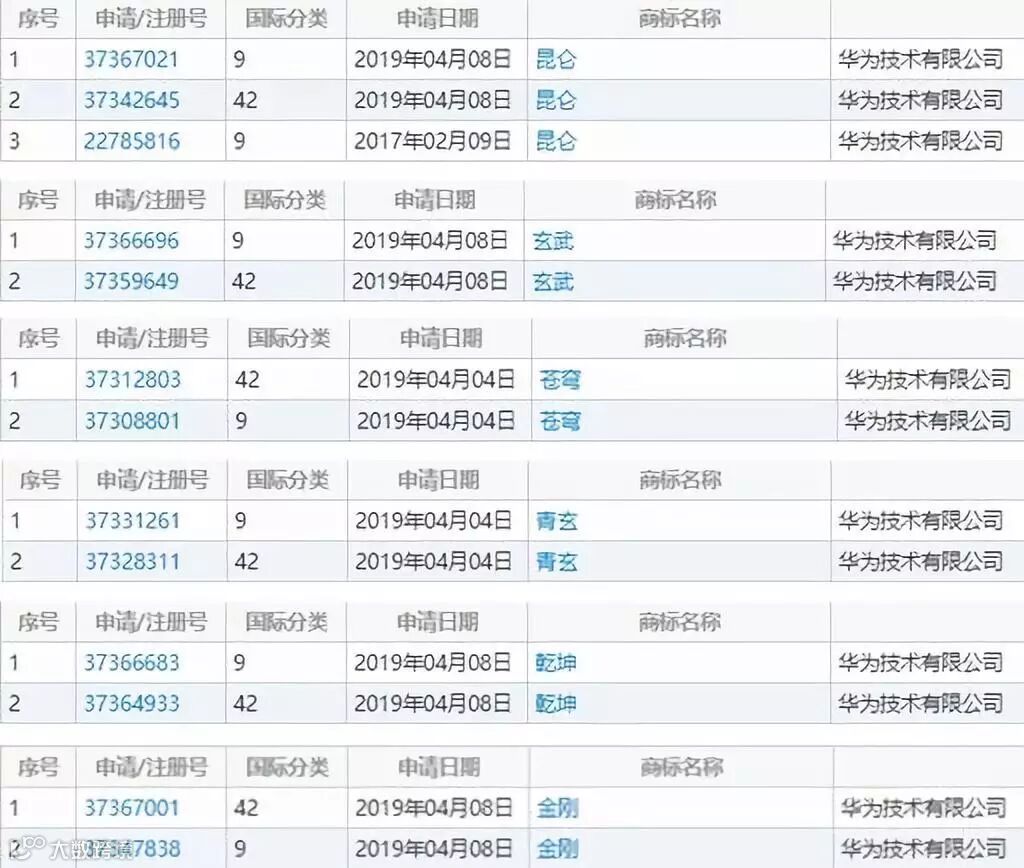Select 华为技术有限公司 in row 37367001

point(923,808)
